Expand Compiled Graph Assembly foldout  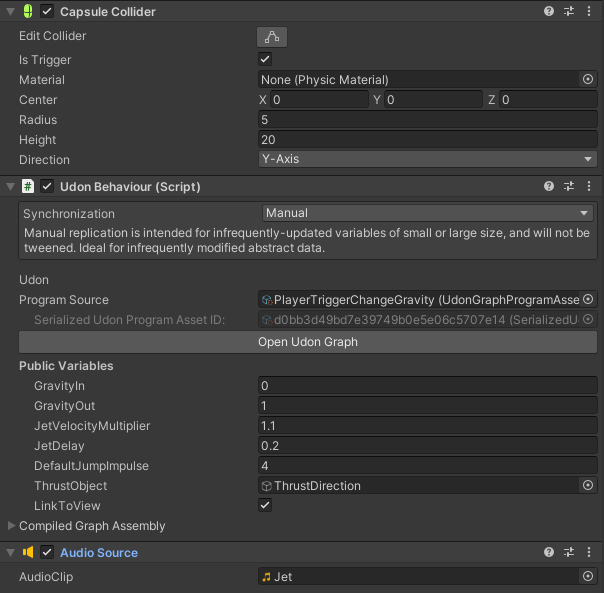tap(12, 525)
